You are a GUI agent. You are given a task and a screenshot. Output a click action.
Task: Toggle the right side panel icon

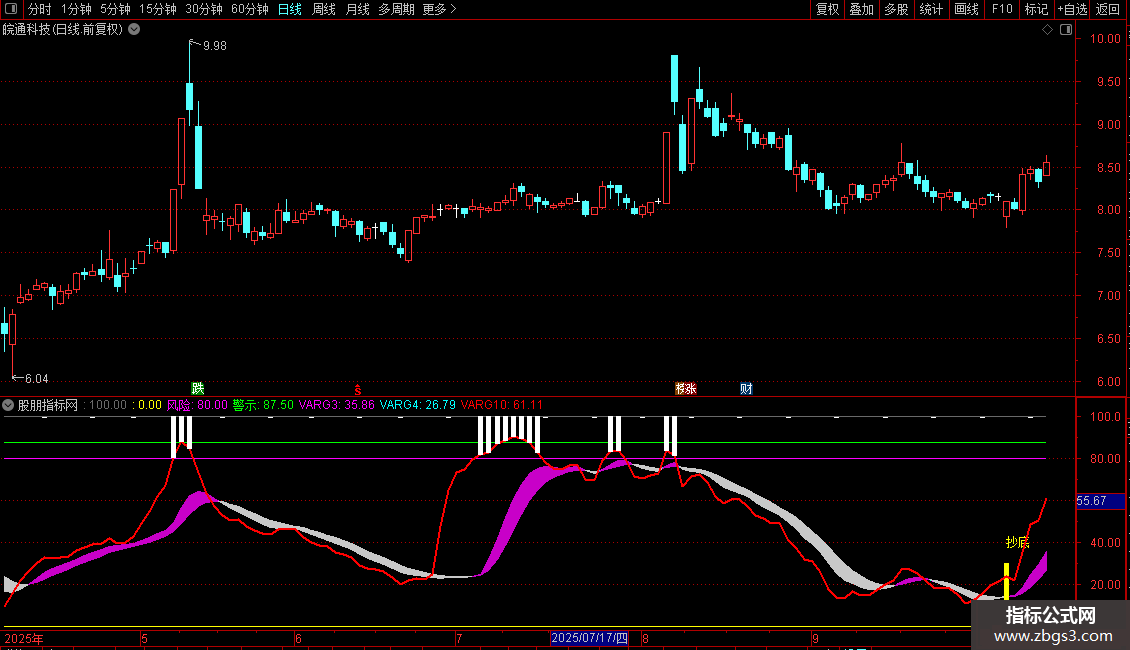[x=1064, y=30]
